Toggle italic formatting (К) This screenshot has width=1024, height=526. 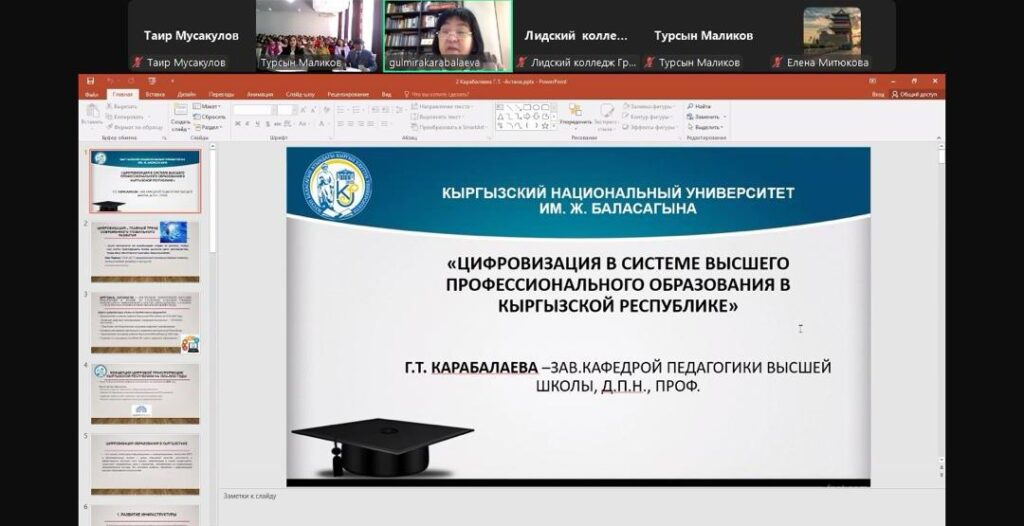coord(246,123)
